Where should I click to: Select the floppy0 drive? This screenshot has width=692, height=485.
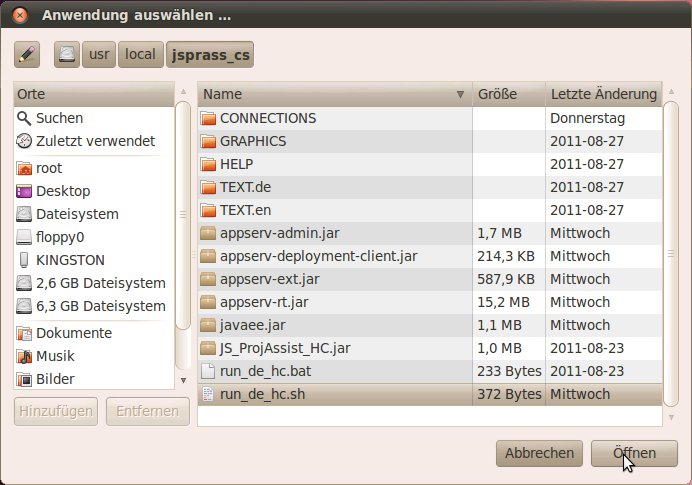coord(60,237)
